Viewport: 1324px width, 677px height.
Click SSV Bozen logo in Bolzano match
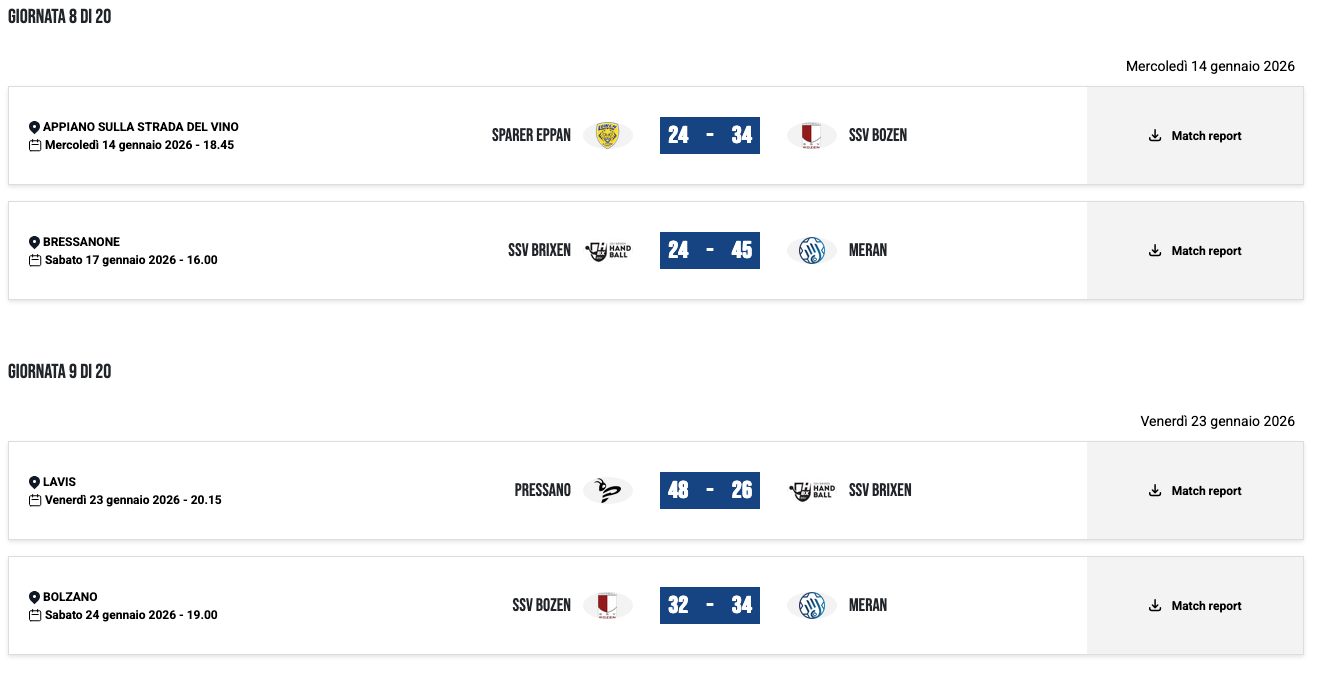click(607, 606)
